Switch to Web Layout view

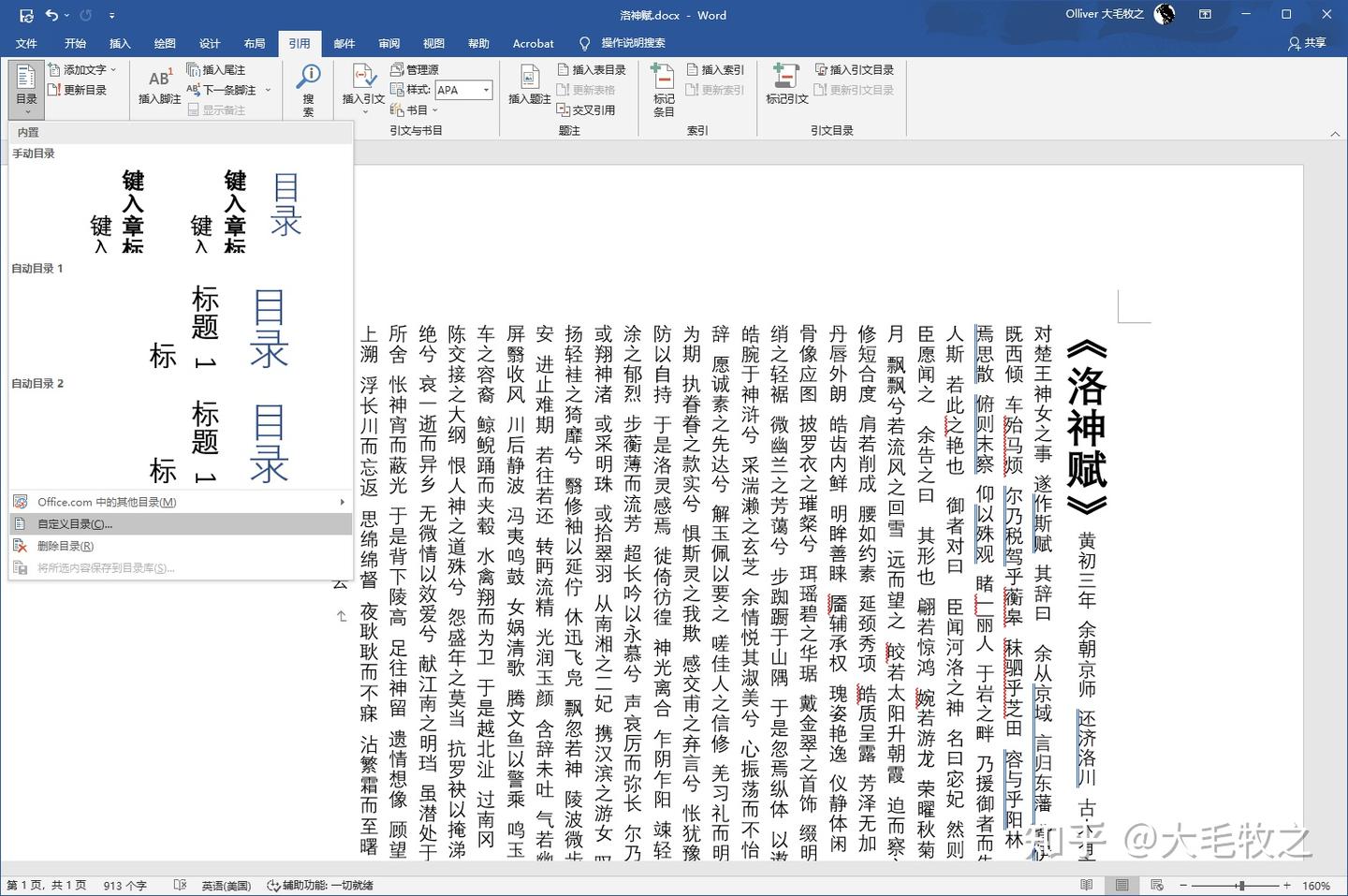(1157, 885)
